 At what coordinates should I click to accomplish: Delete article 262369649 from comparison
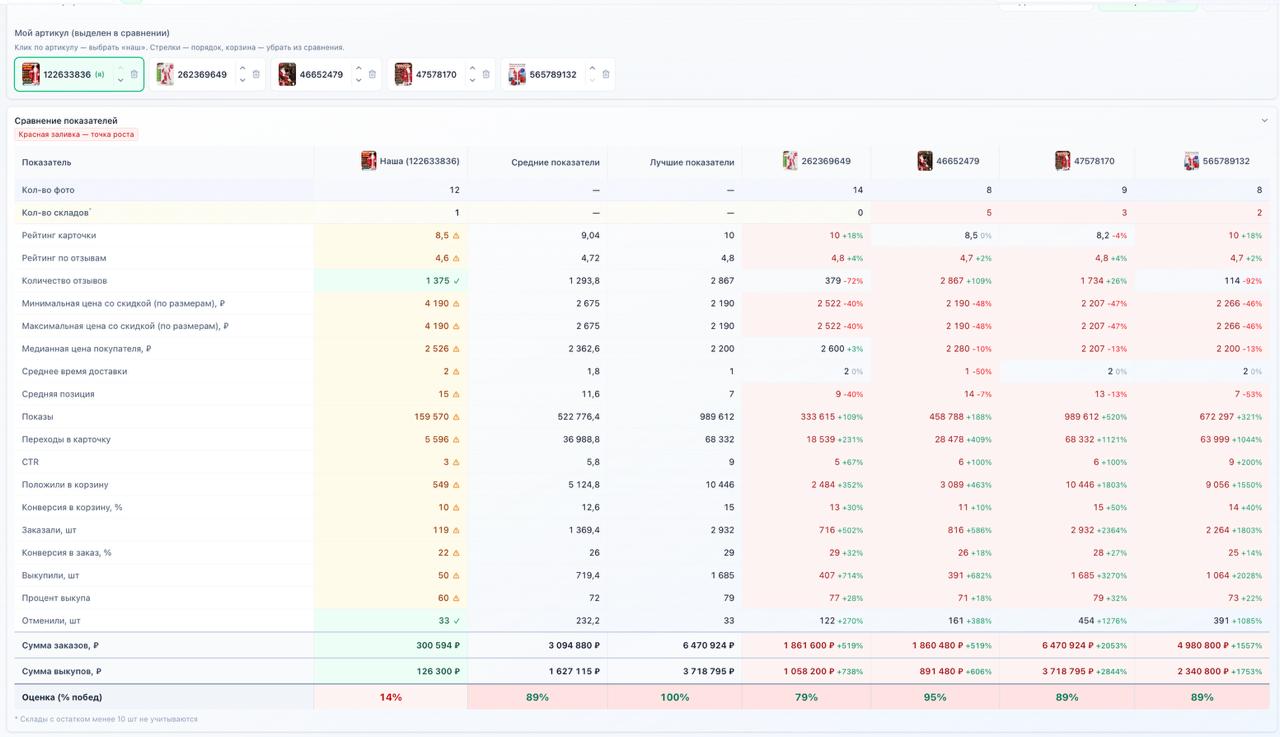256,74
